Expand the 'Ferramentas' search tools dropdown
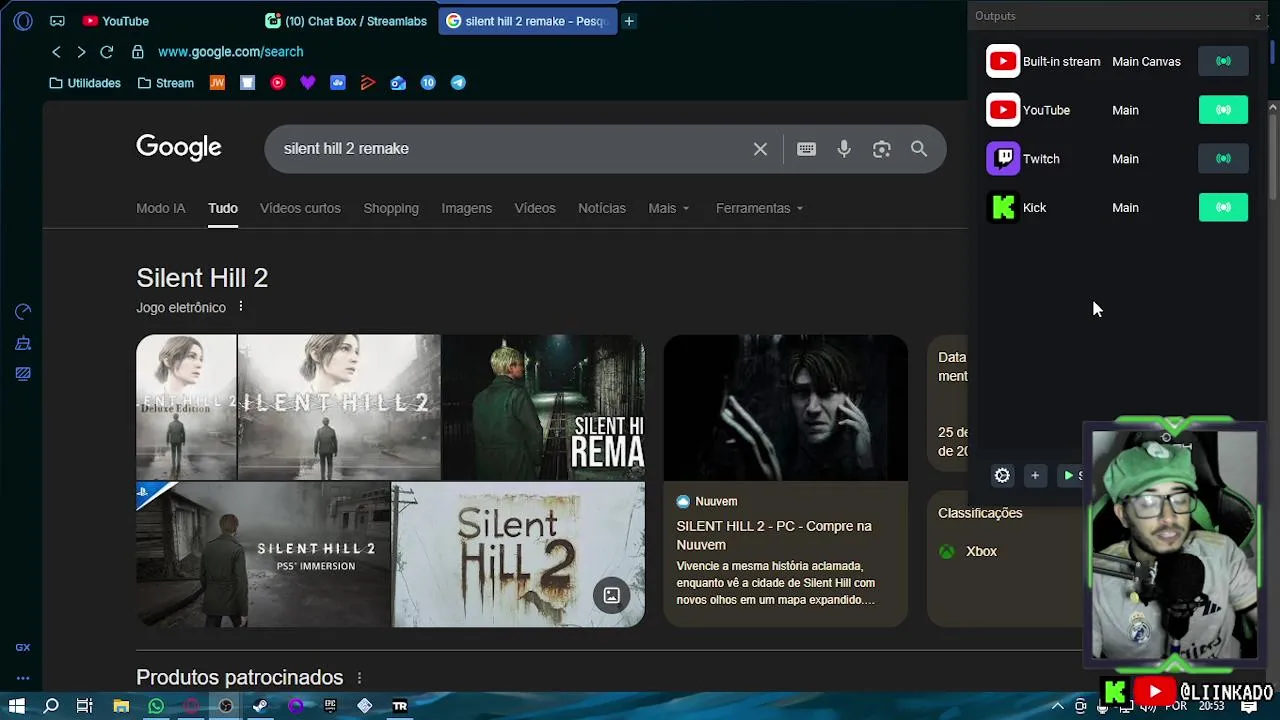 click(760, 208)
